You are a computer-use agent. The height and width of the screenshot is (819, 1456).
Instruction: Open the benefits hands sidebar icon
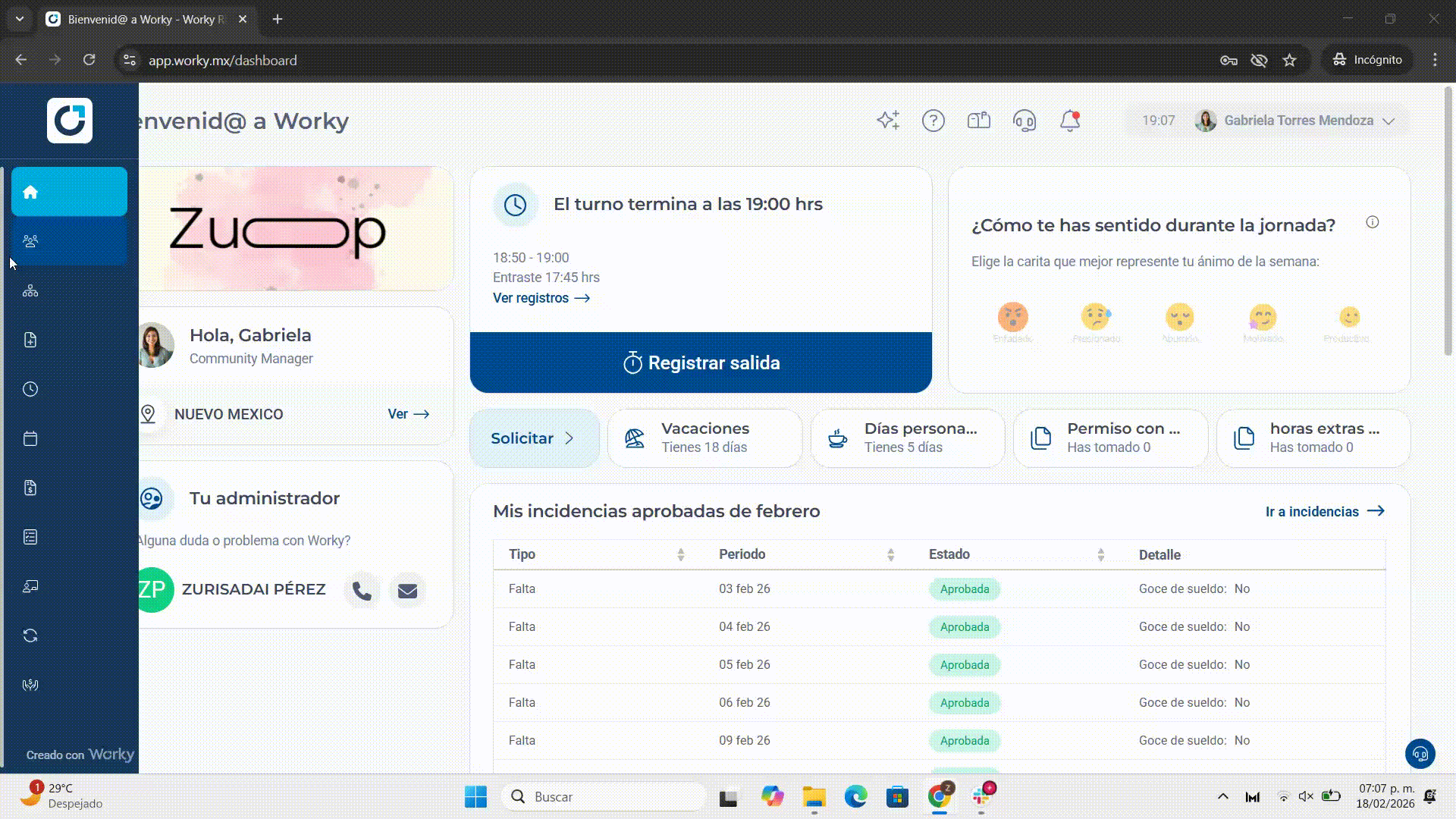point(30,685)
